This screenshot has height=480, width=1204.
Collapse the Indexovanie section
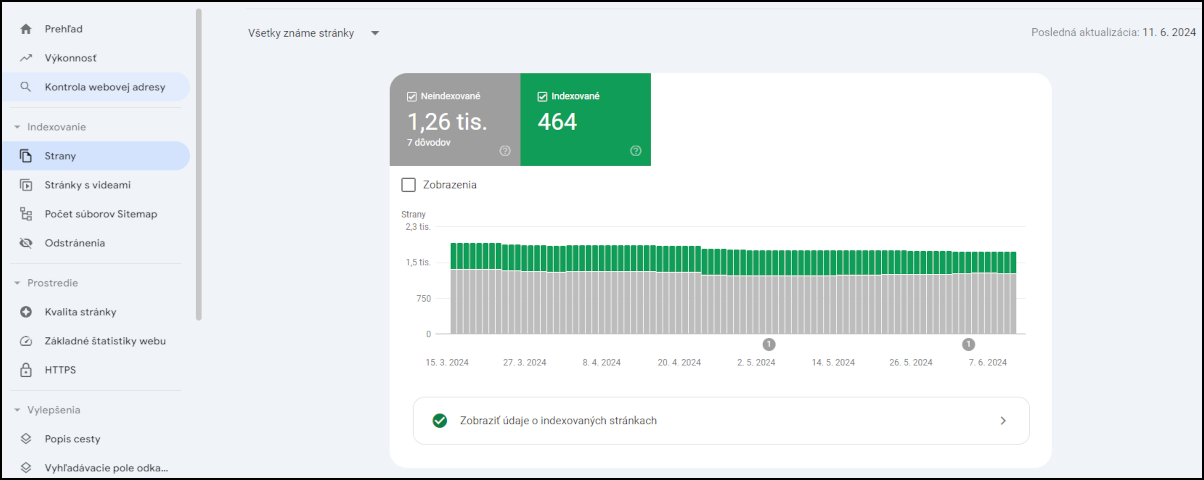[17, 127]
